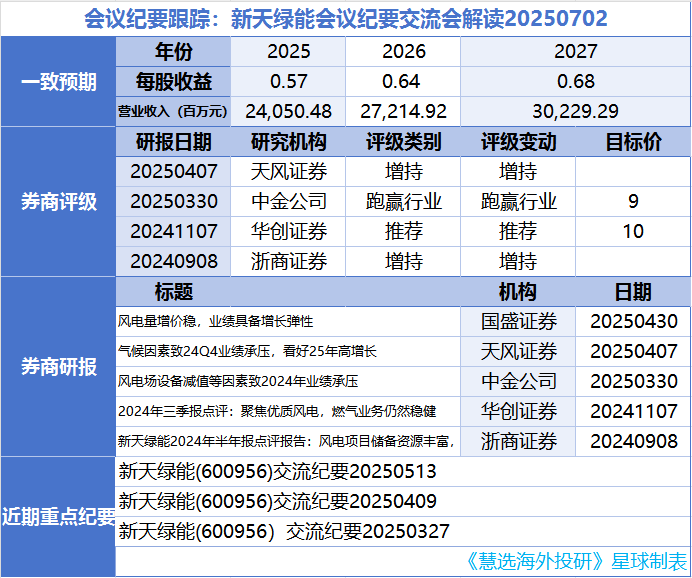
Task: Click the 研究机构 column header
Action: 289,142
